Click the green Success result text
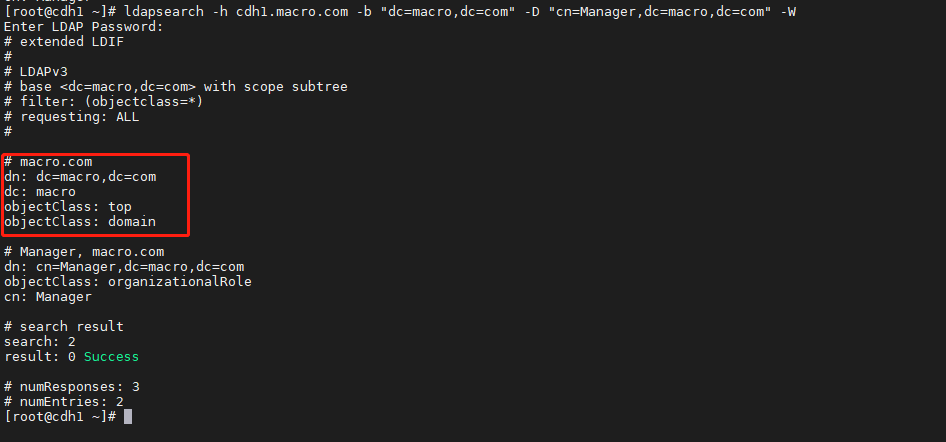This screenshot has width=946, height=442. coord(112,357)
